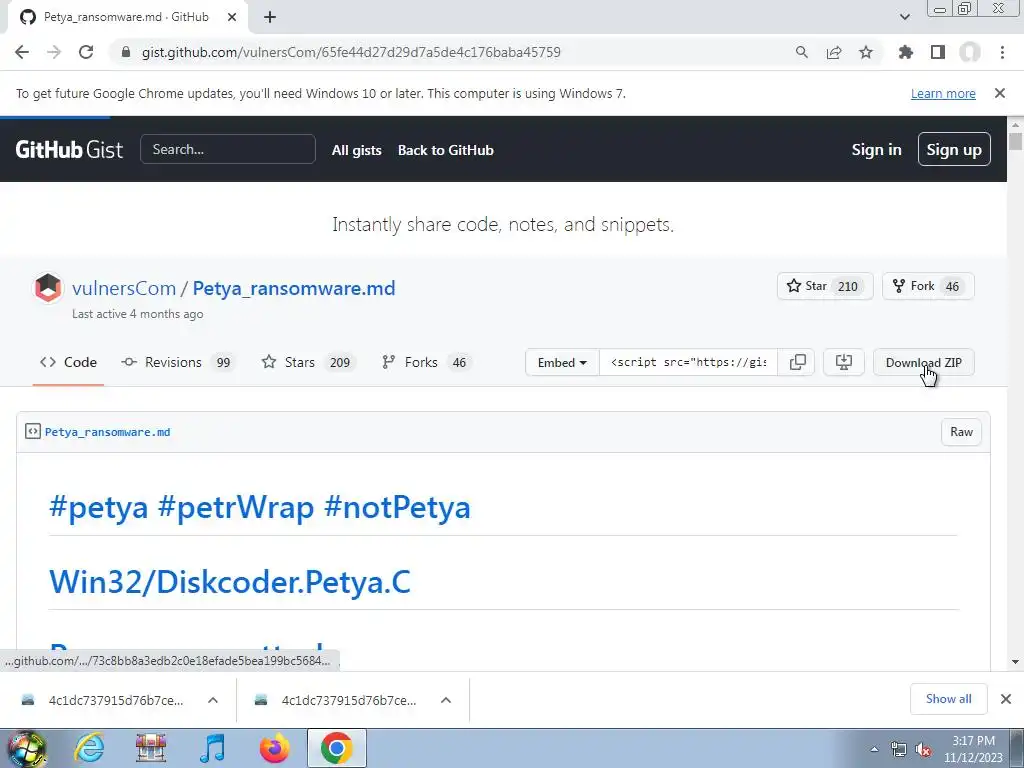1024x768 pixels.
Task: Click the browser forward arrow
Action: 54,52
